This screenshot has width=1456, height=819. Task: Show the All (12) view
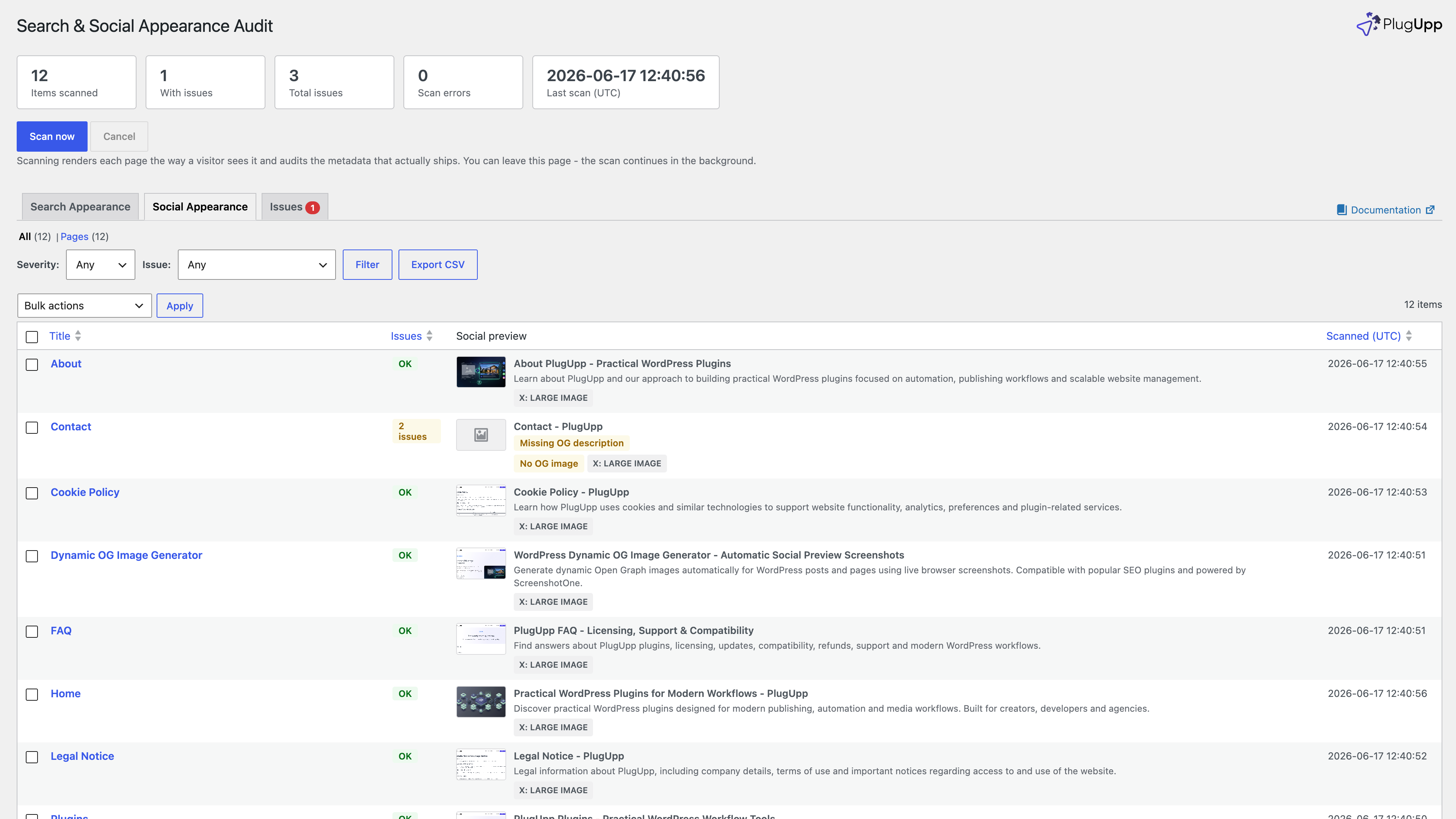click(35, 236)
